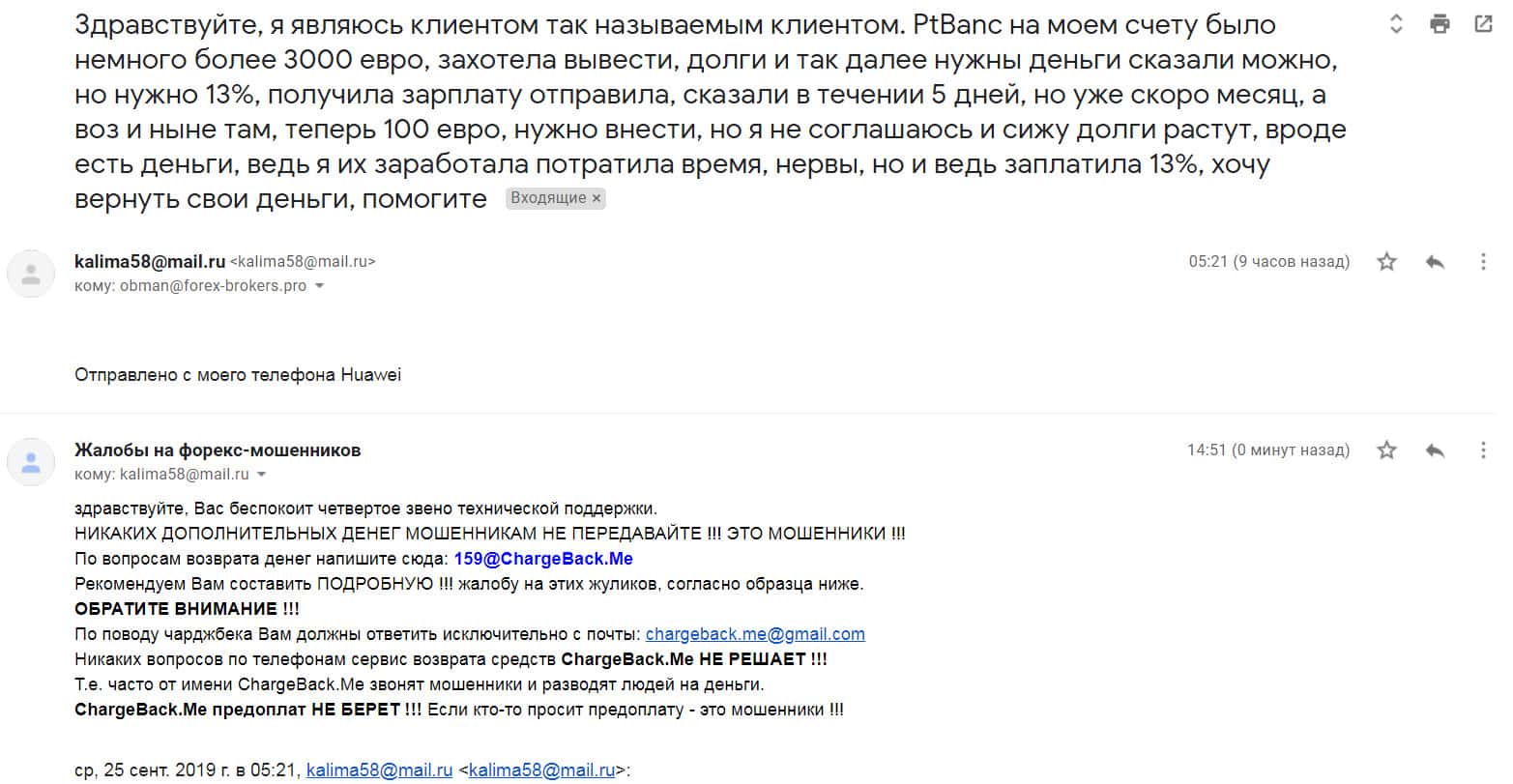Reply to the 05:21 message

1435,262
